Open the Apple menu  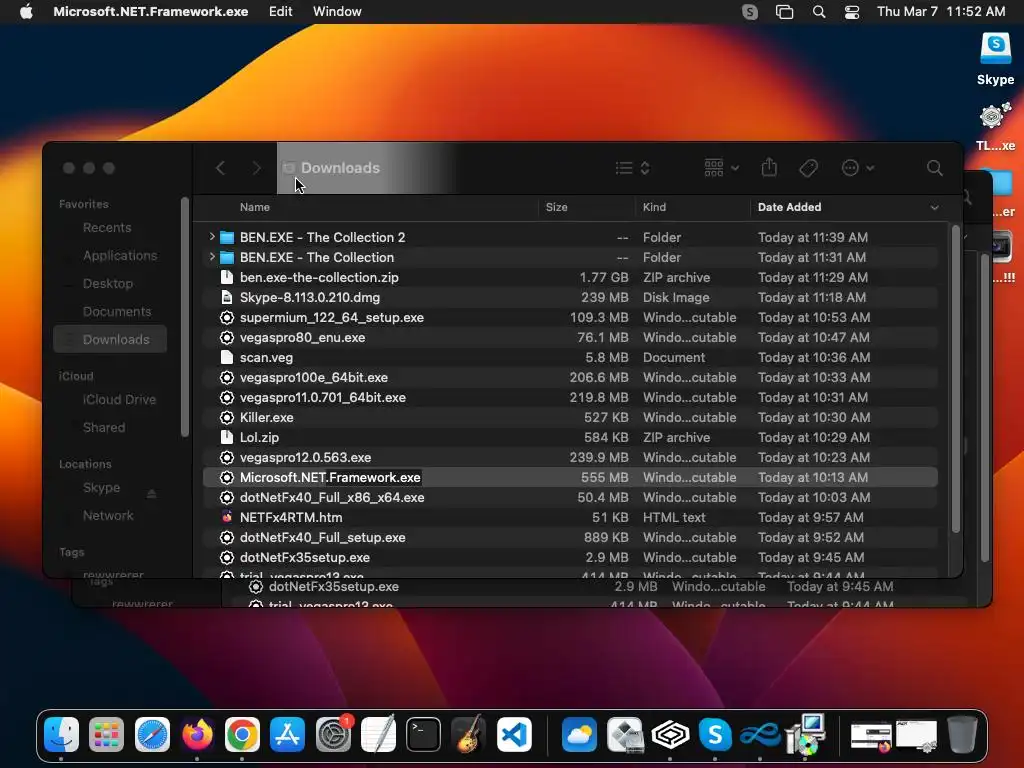[x=26, y=12]
